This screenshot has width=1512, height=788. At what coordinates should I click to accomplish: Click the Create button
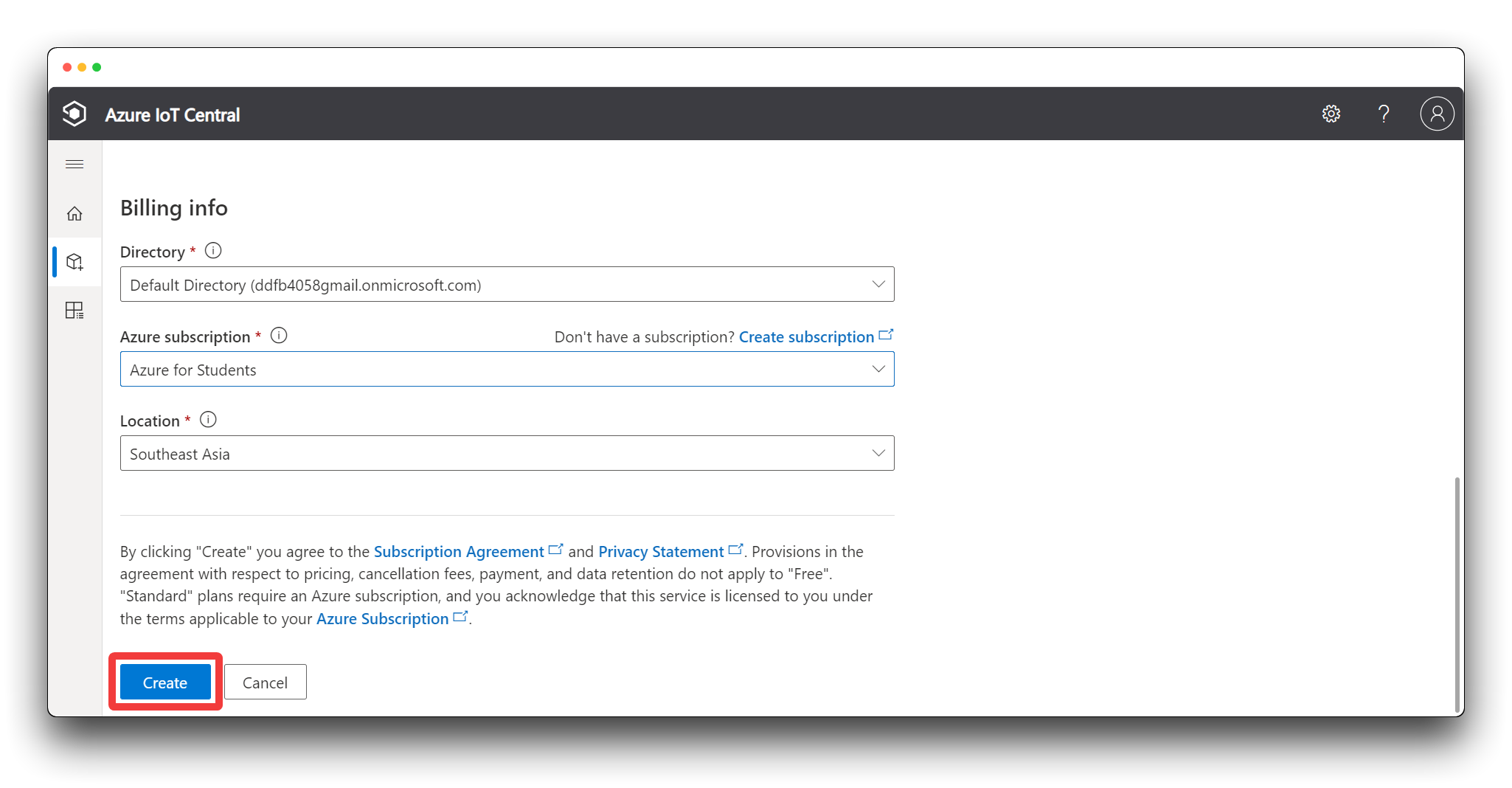[x=165, y=682]
